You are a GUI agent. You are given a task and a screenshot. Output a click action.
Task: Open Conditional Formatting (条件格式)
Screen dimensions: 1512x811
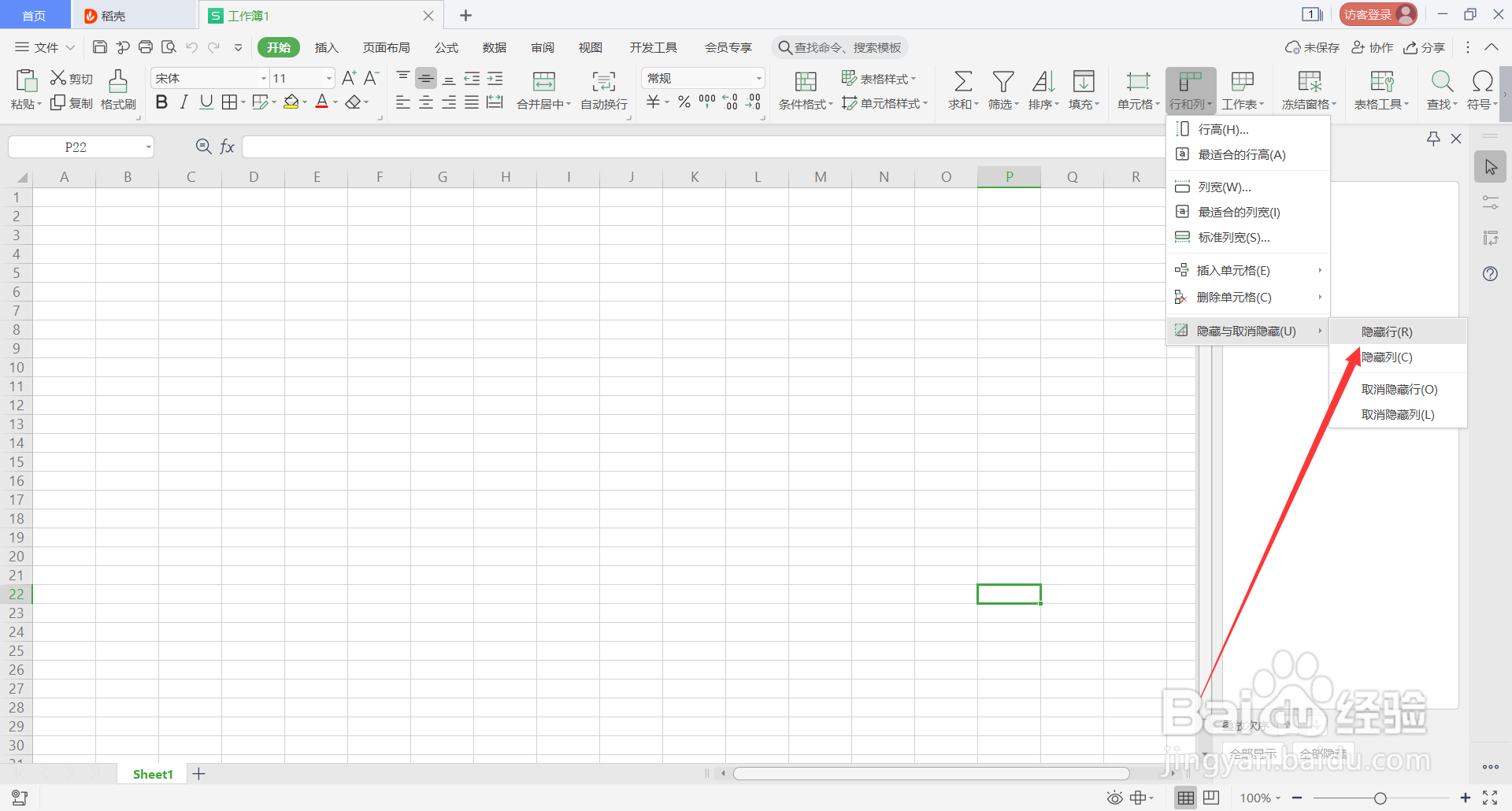tap(806, 90)
